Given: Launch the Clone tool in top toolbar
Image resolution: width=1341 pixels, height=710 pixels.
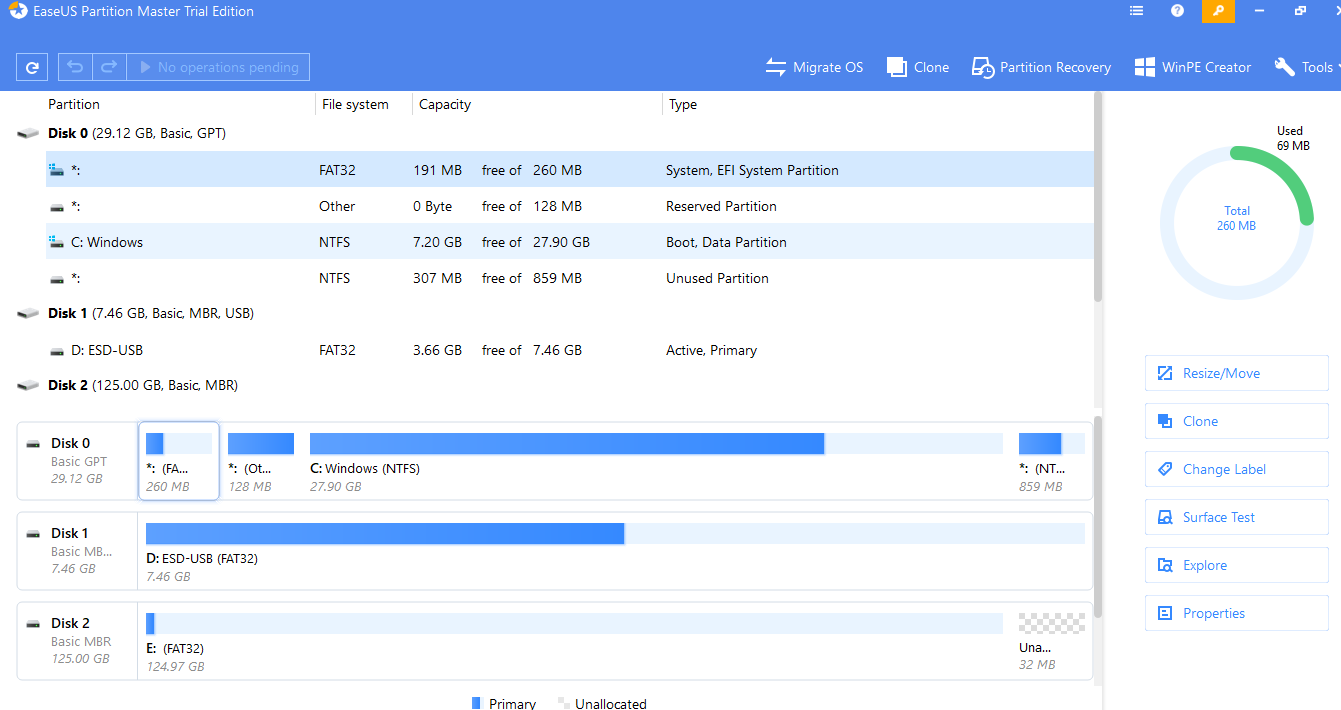Looking at the screenshot, I should tap(917, 67).
